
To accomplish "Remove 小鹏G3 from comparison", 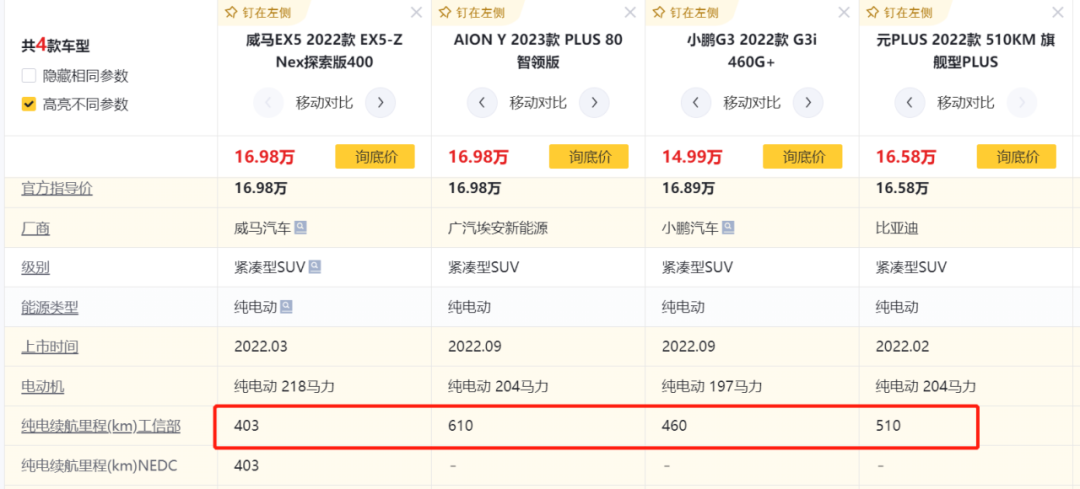I will click(844, 12).
